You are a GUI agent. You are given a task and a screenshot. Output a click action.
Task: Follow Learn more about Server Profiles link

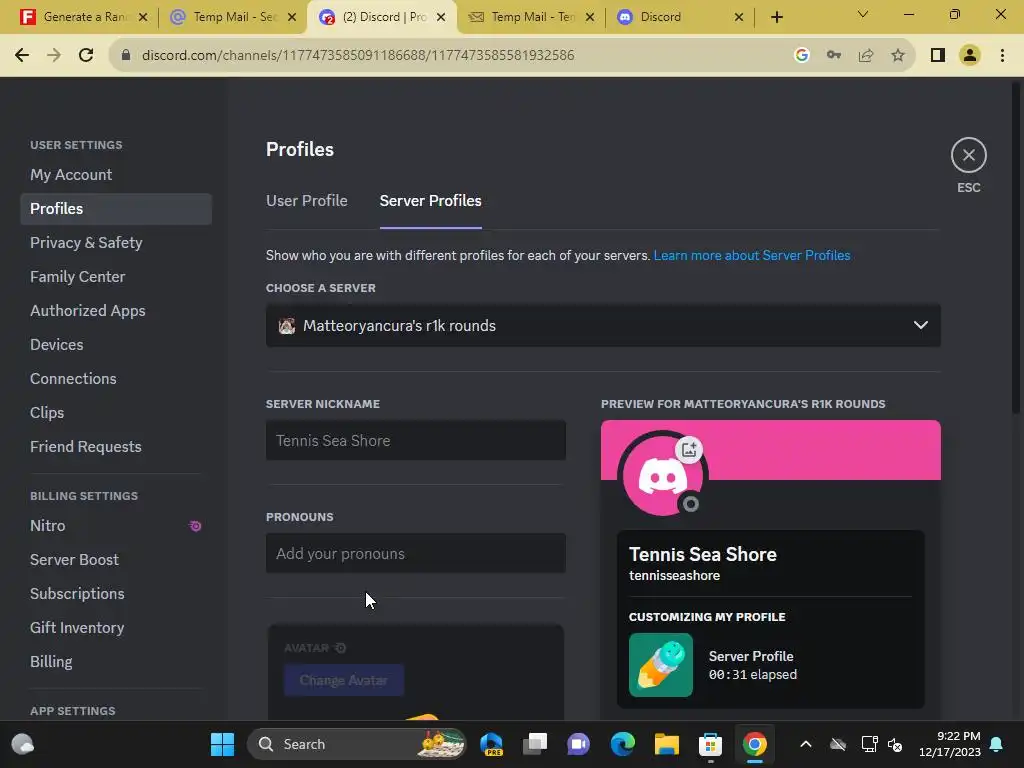click(752, 255)
